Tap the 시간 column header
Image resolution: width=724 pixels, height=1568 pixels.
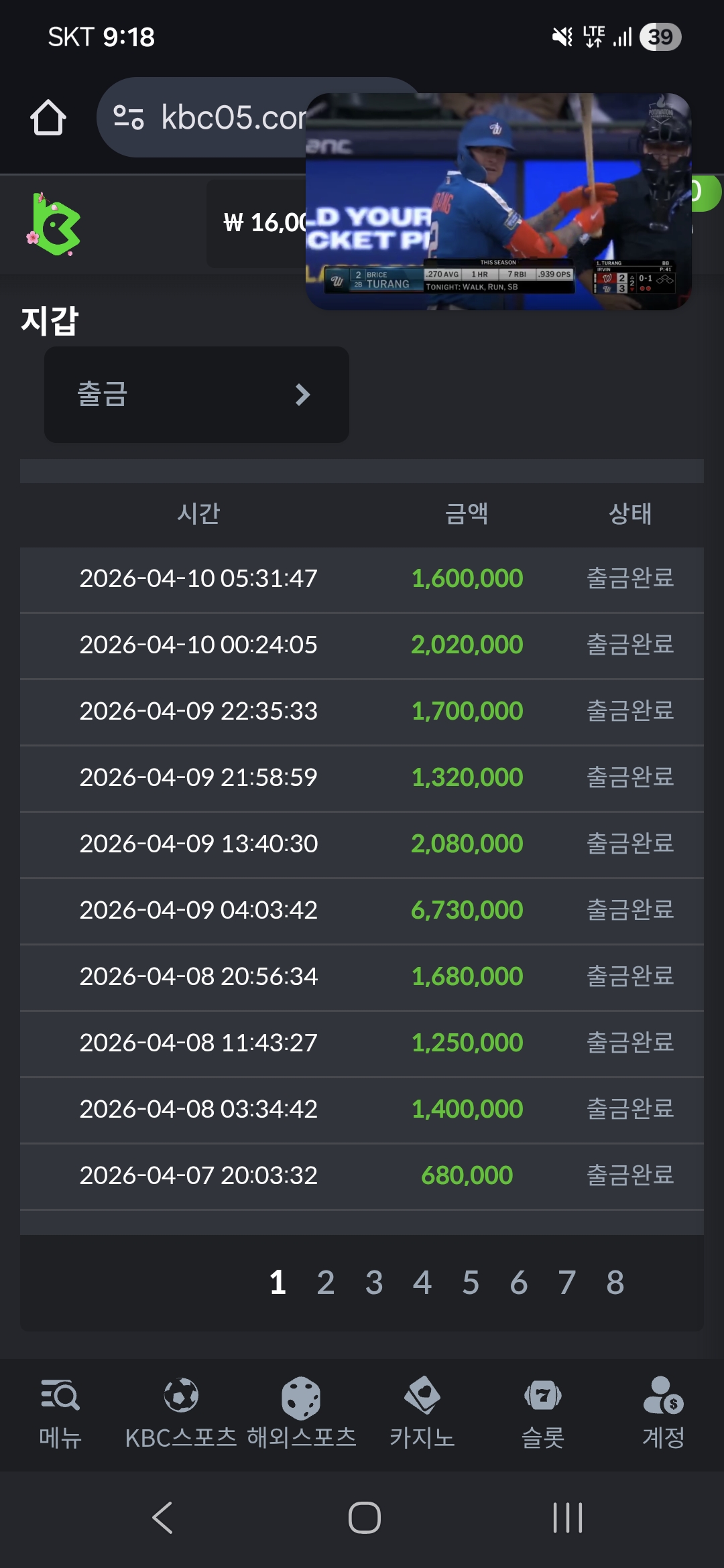pyautogui.click(x=198, y=514)
